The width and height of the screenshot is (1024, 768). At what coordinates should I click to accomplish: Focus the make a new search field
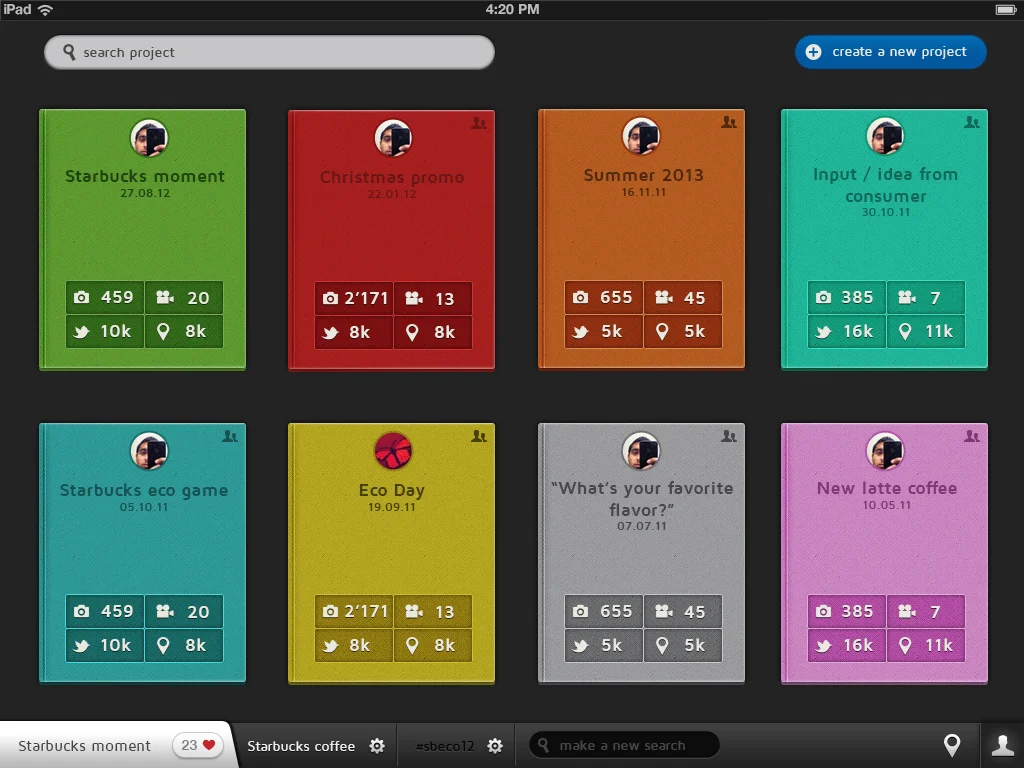624,745
